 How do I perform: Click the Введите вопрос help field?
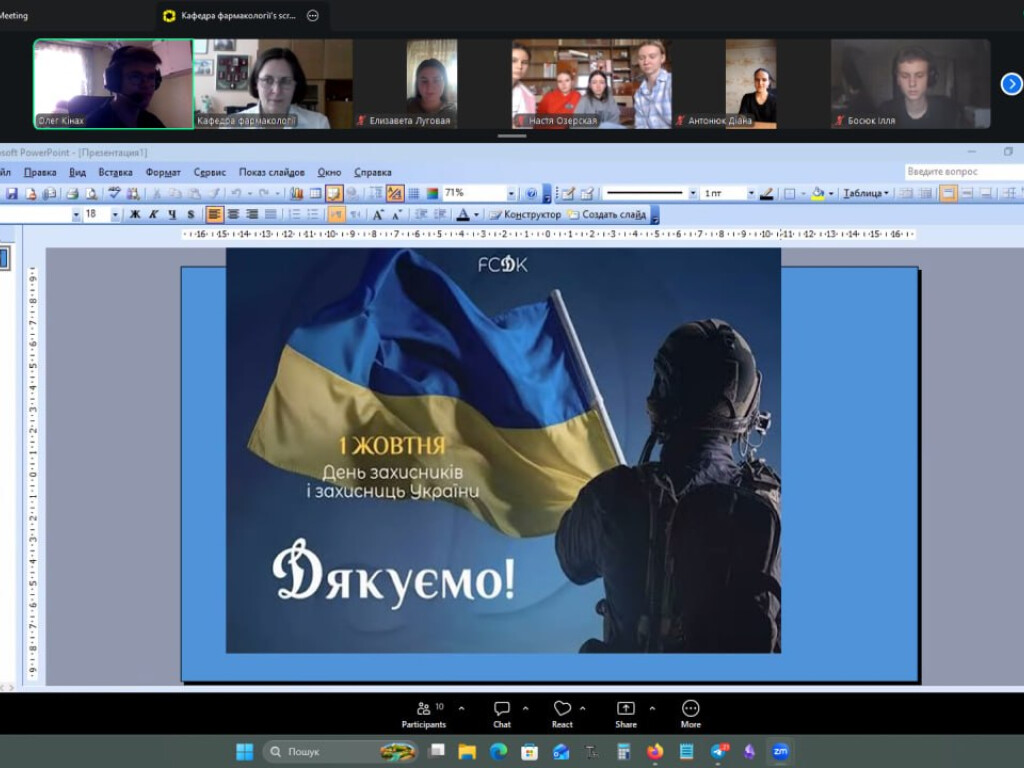tap(963, 172)
